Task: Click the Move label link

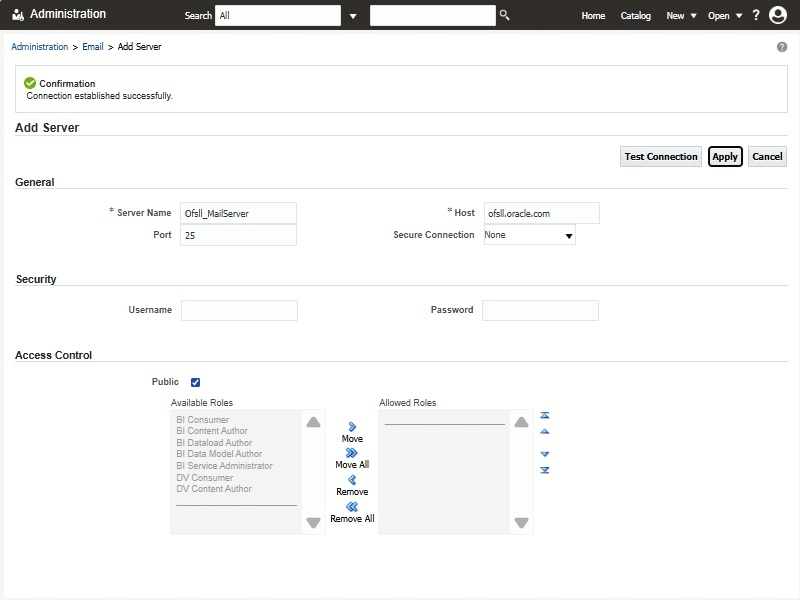Action: pos(352,439)
